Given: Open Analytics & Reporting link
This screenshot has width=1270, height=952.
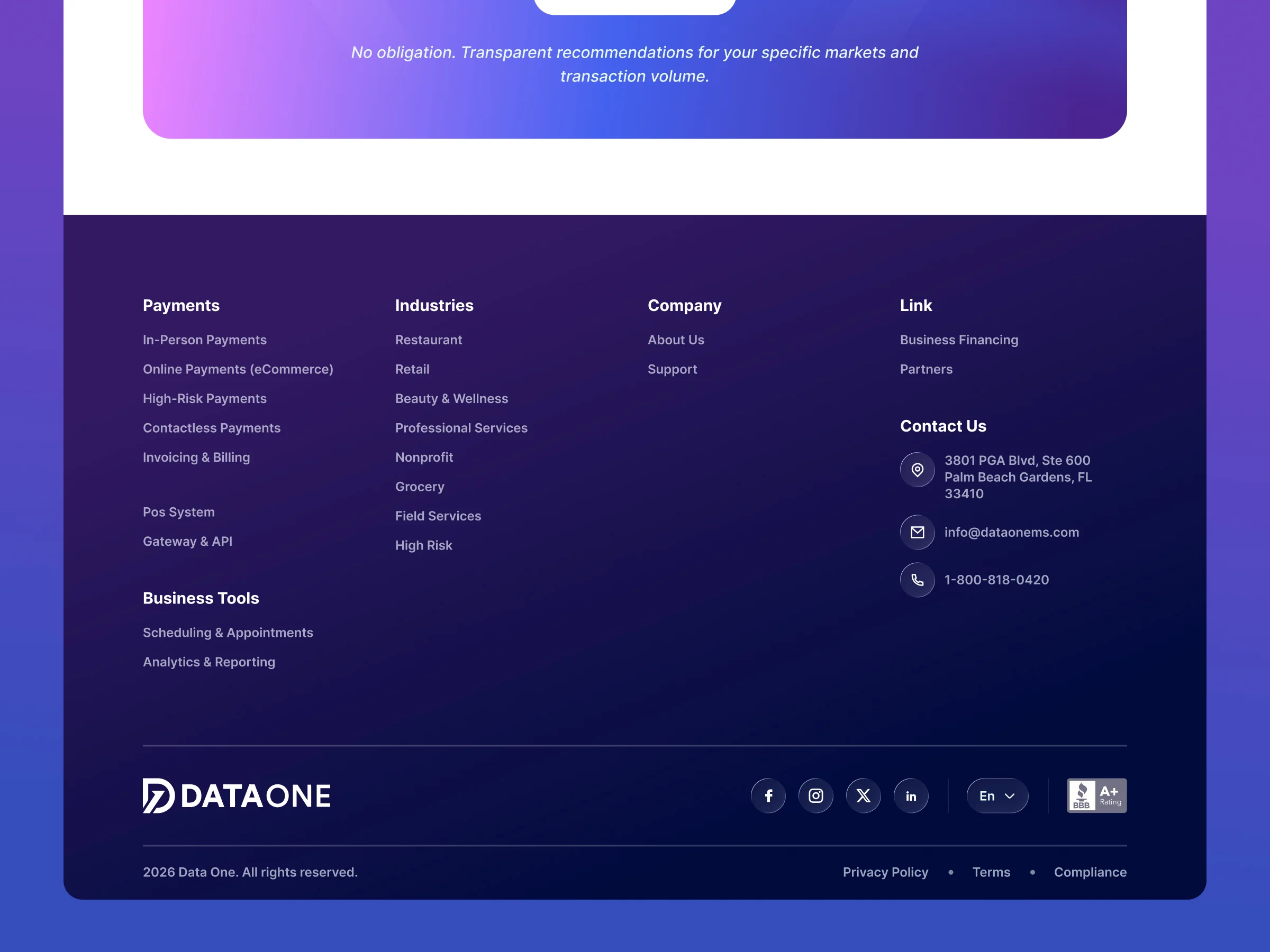Looking at the screenshot, I should pos(209,662).
